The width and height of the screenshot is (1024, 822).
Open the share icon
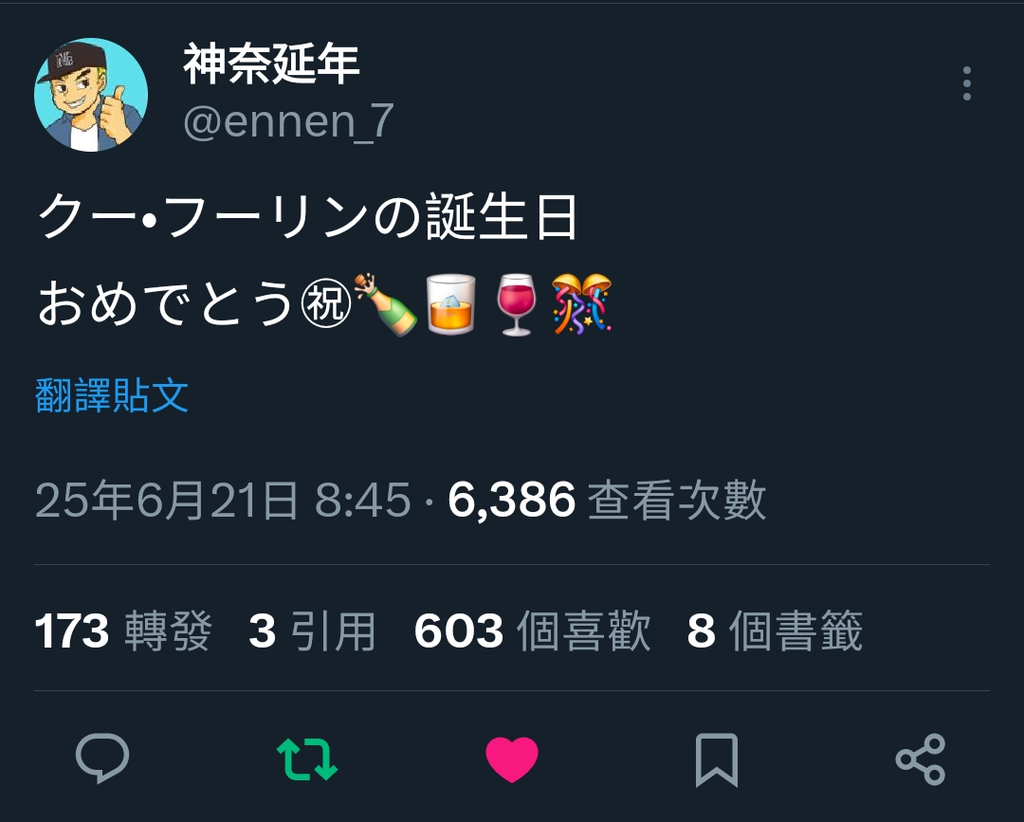pos(921,759)
